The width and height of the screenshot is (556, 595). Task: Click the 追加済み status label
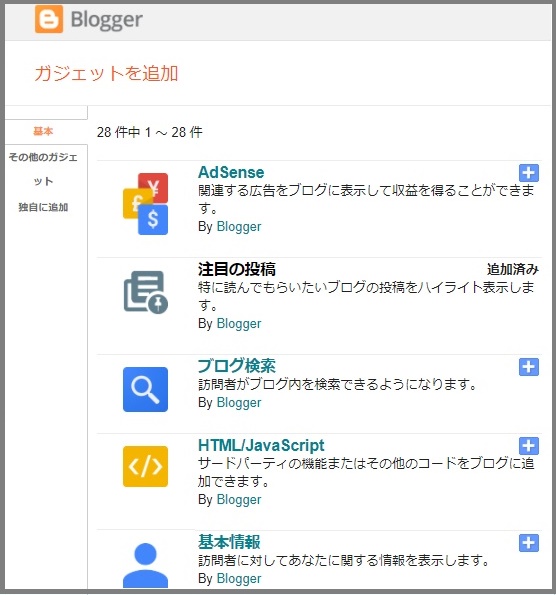coord(513,269)
